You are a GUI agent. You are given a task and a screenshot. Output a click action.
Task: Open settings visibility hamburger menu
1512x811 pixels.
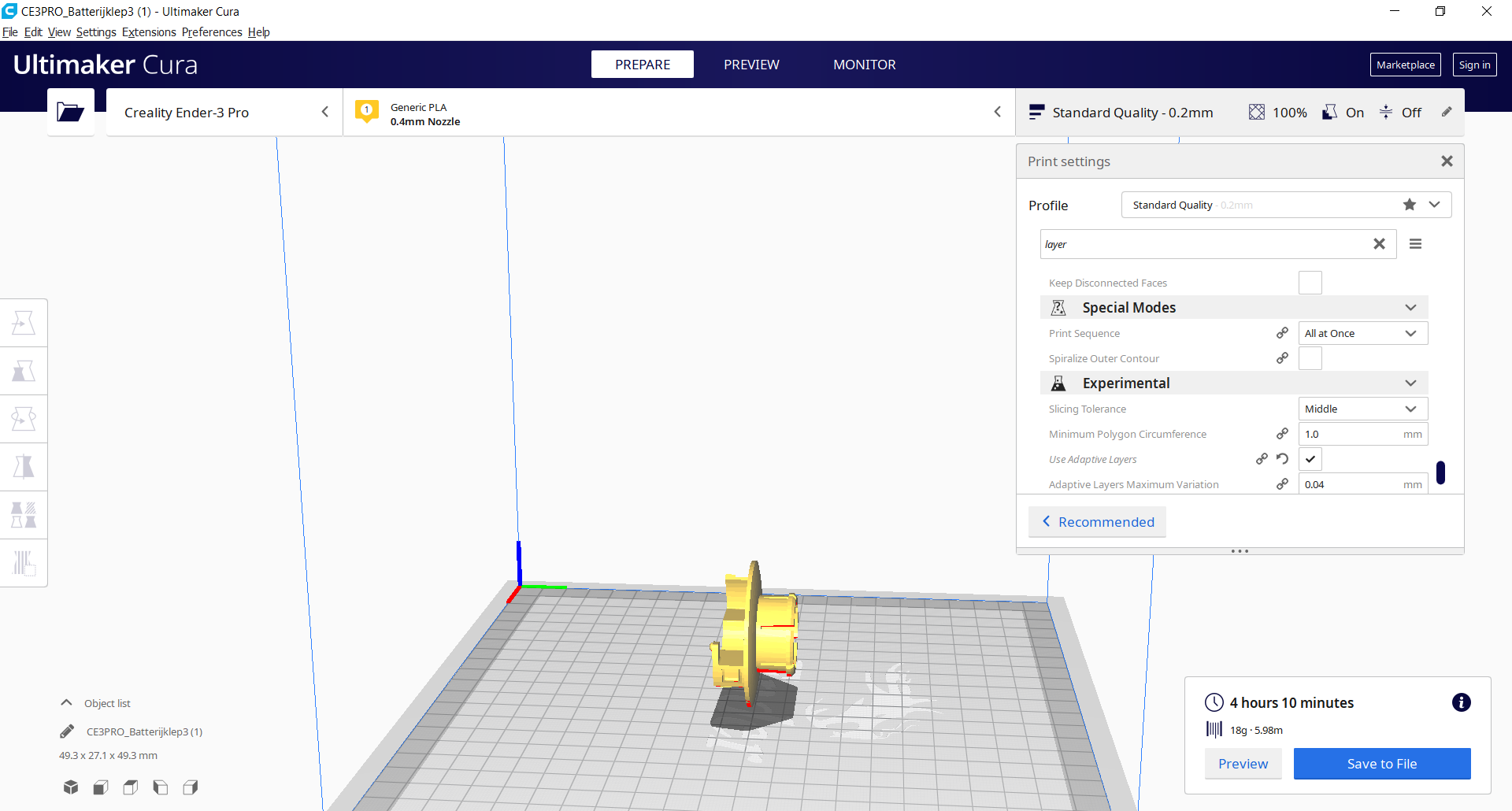1415,244
